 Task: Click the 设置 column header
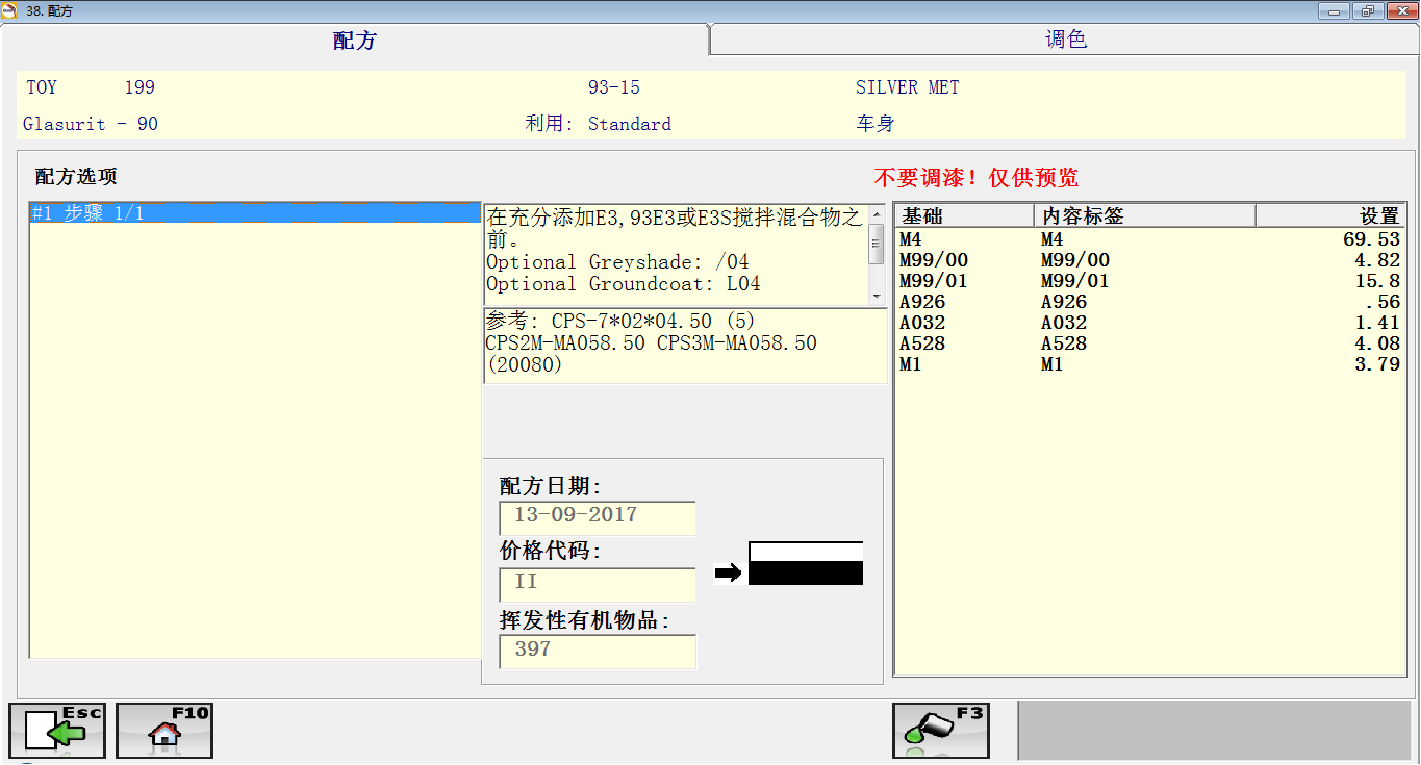[1330, 216]
